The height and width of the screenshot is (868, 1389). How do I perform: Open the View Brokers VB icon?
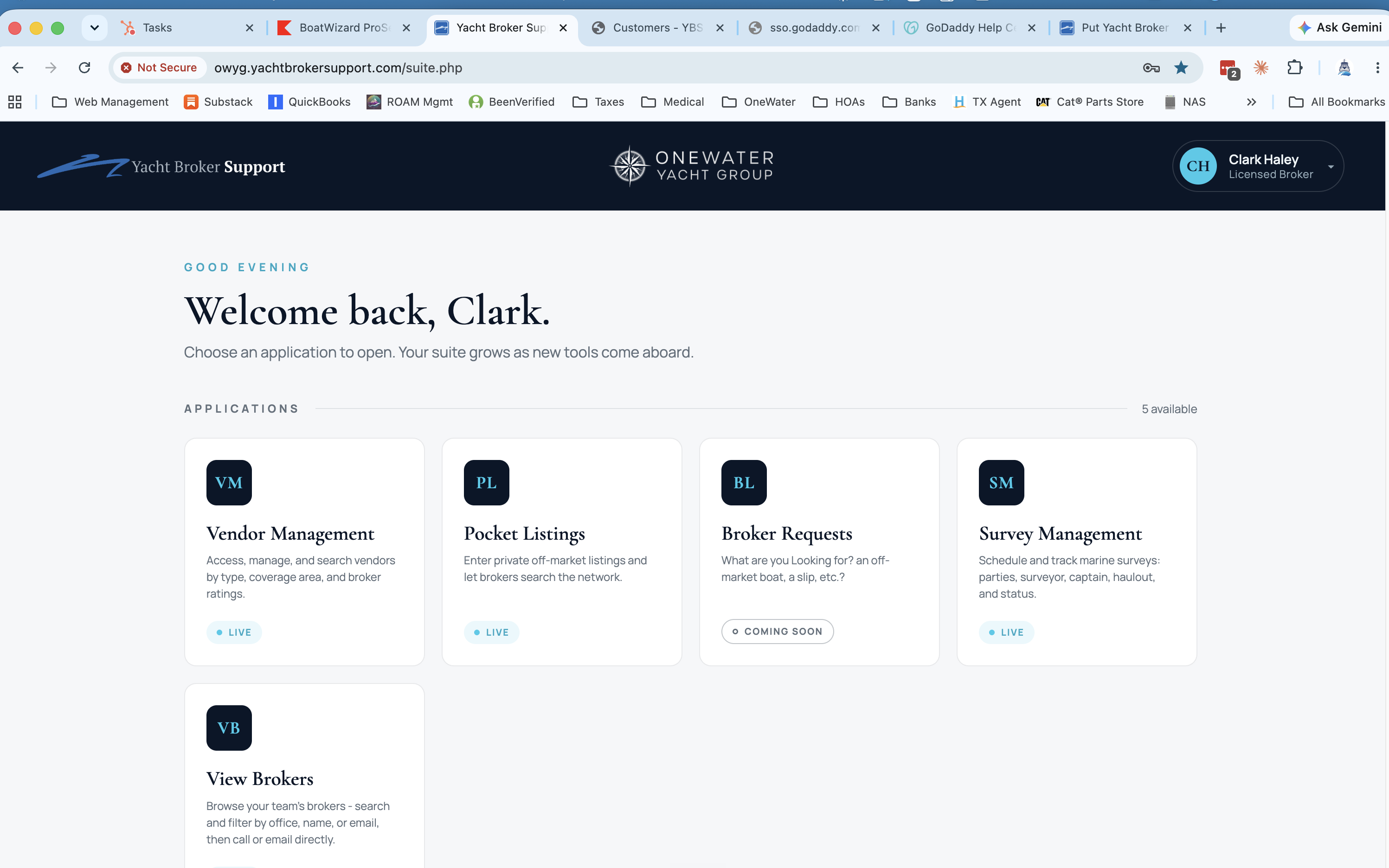pos(229,728)
